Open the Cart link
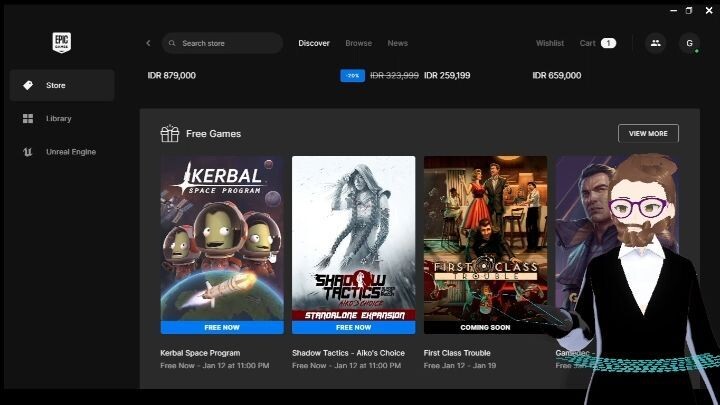This screenshot has height=405, width=720. (x=587, y=43)
